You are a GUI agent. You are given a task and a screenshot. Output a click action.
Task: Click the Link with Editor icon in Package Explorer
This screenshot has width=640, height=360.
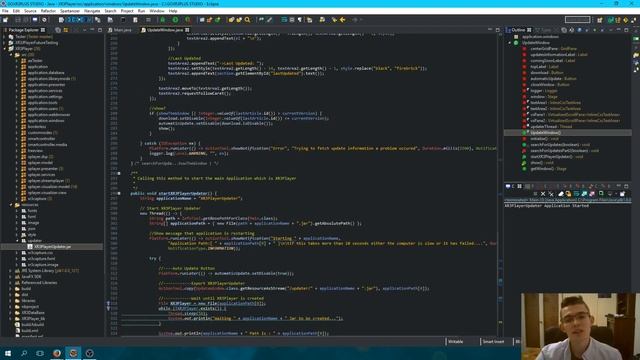click(66, 30)
